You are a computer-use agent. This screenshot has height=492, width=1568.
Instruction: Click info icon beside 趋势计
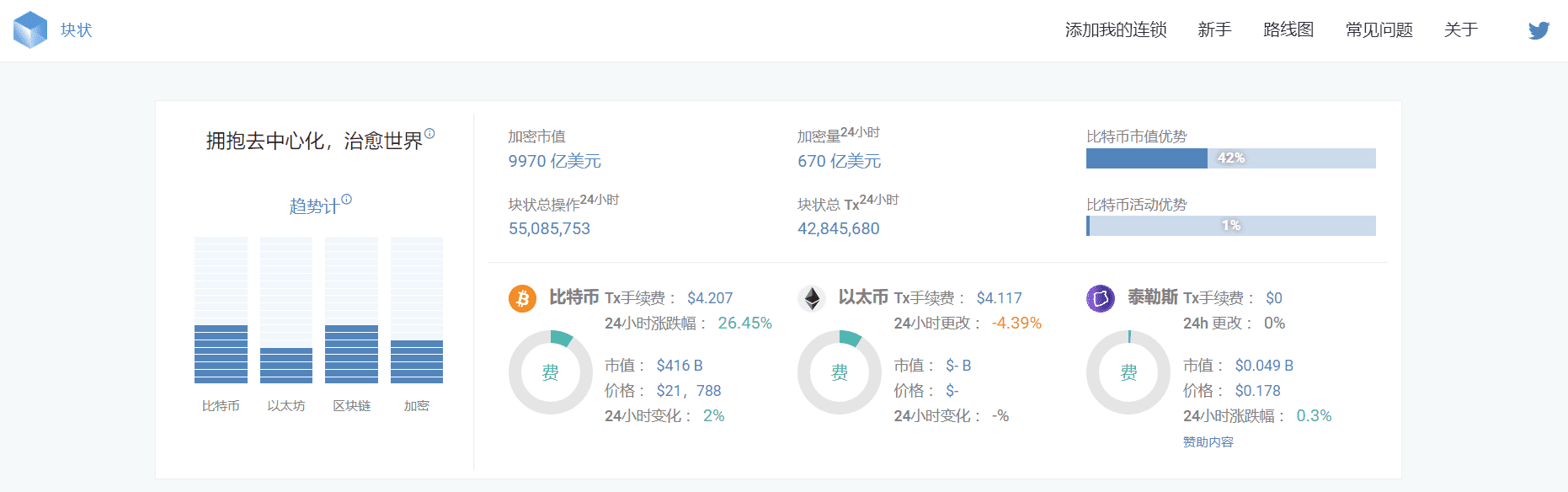tap(346, 200)
